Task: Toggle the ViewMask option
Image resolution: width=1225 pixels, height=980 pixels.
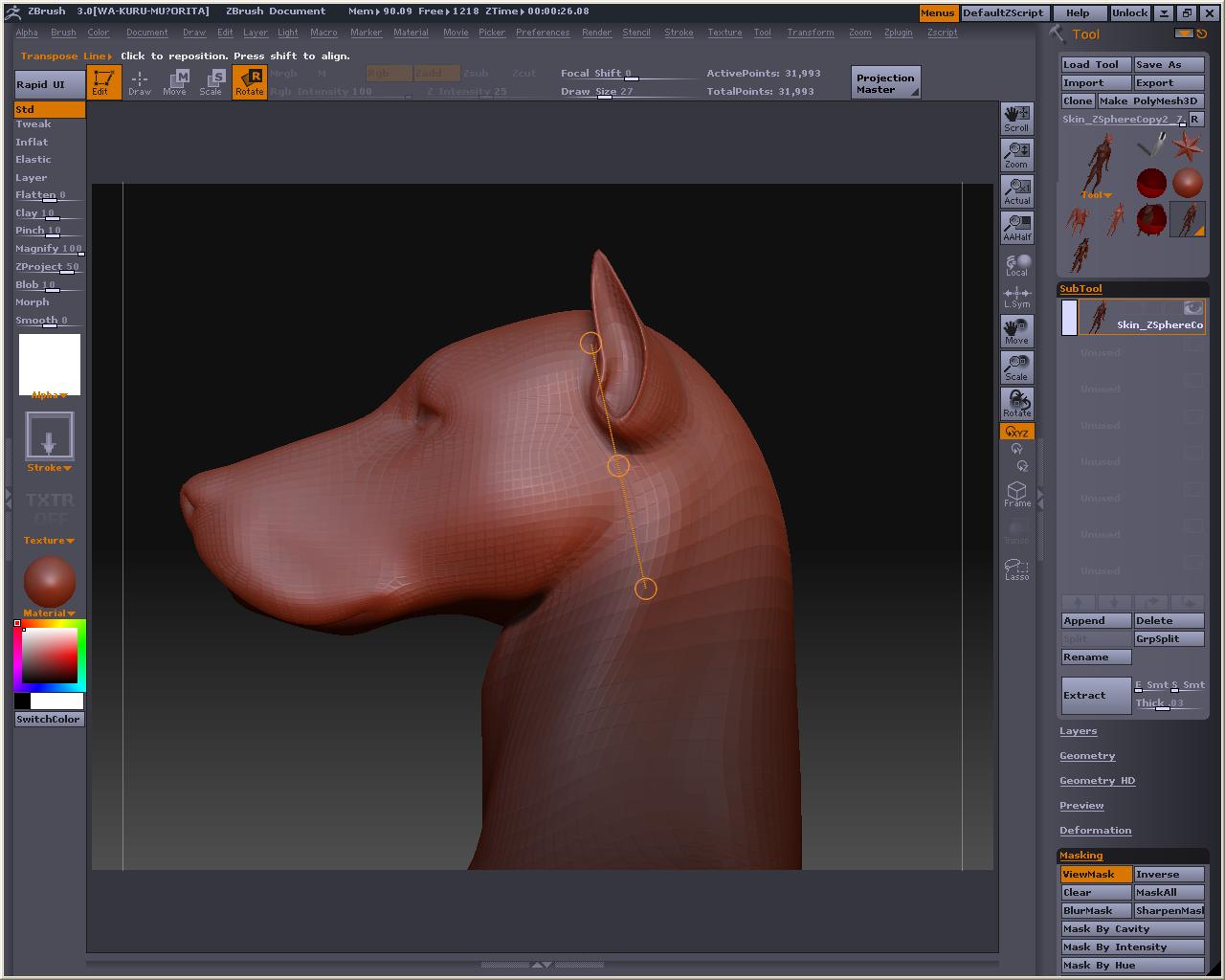Action: [x=1095, y=874]
